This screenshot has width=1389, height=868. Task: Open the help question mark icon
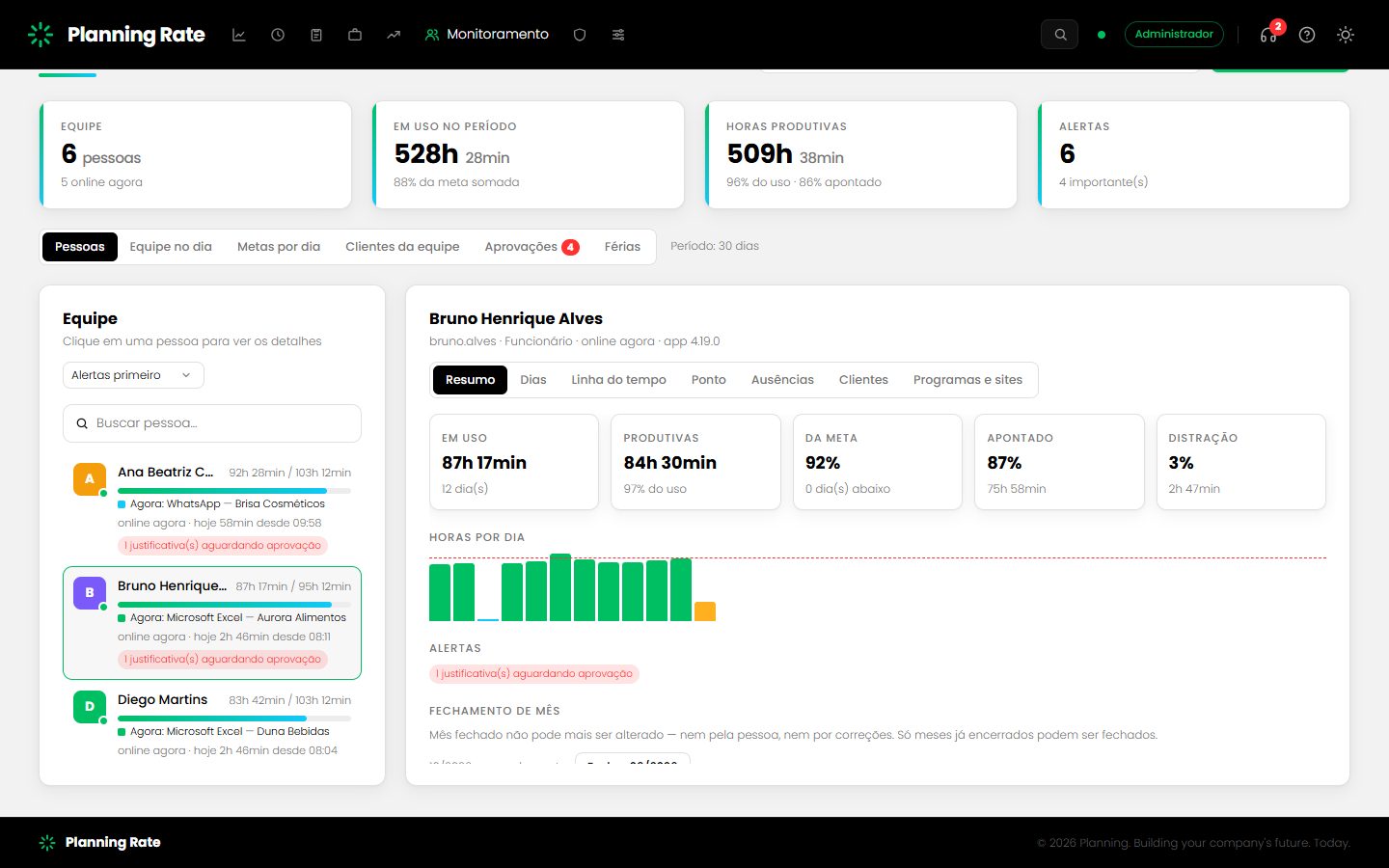[x=1307, y=35]
